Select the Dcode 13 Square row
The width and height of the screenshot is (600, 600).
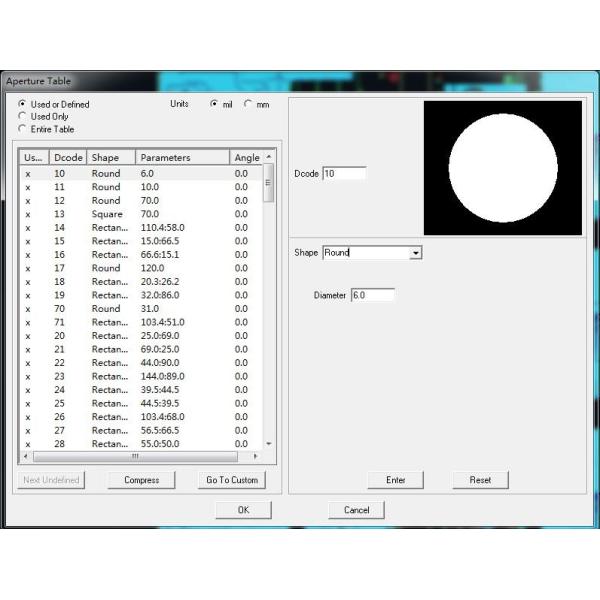pyautogui.click(x=140, y=214)
